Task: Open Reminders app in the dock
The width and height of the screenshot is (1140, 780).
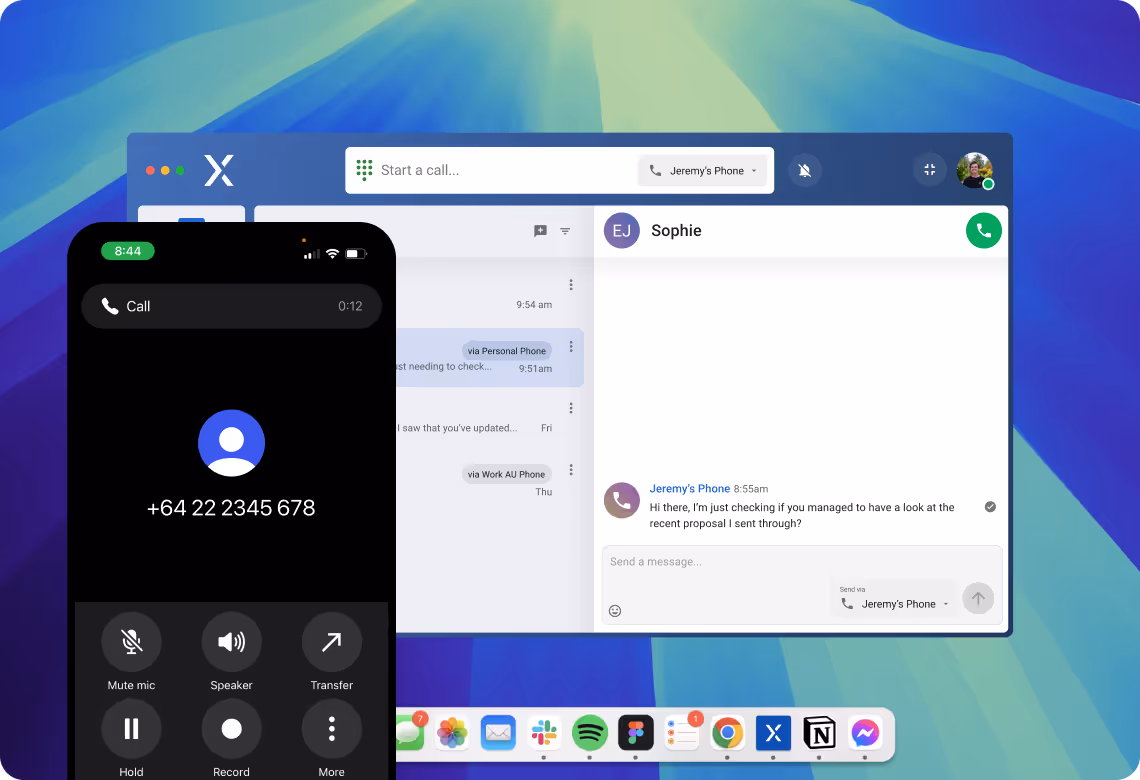Action: [x=682, y=733]
